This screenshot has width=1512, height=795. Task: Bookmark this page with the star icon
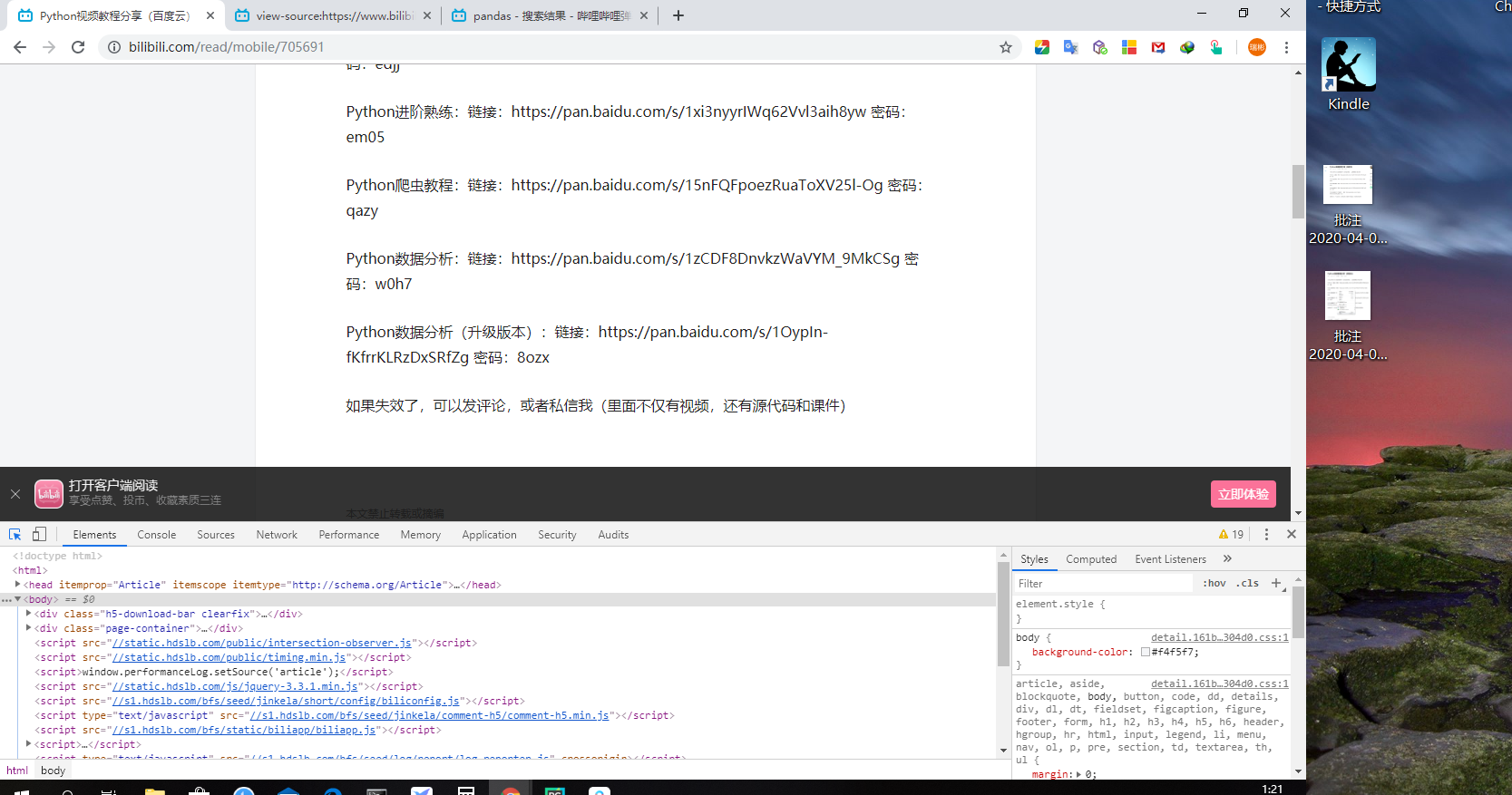(1005, 47)
